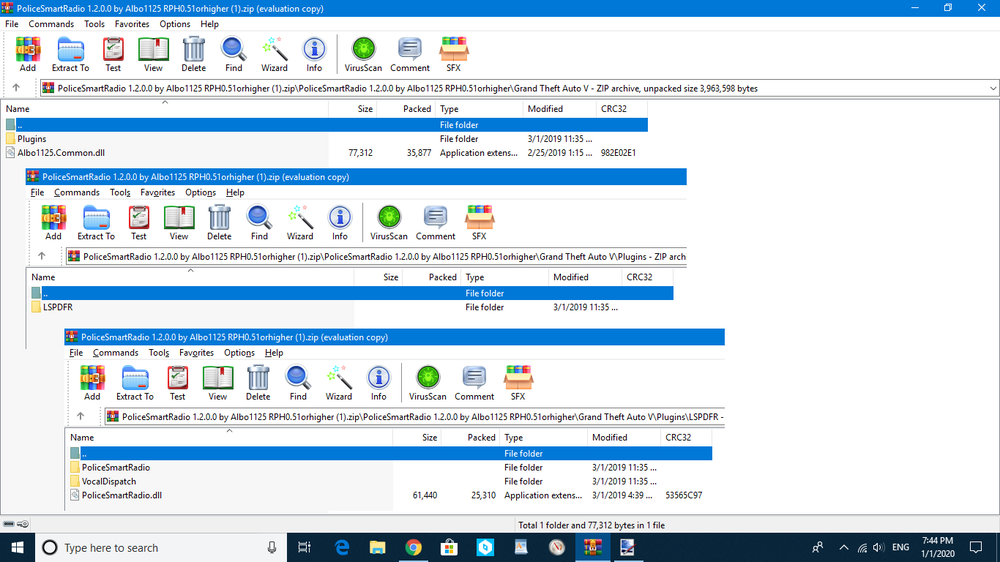1000x562 pixels.
Task: Click VirusScan in the Plugins archive window
Action: (388, 223)
